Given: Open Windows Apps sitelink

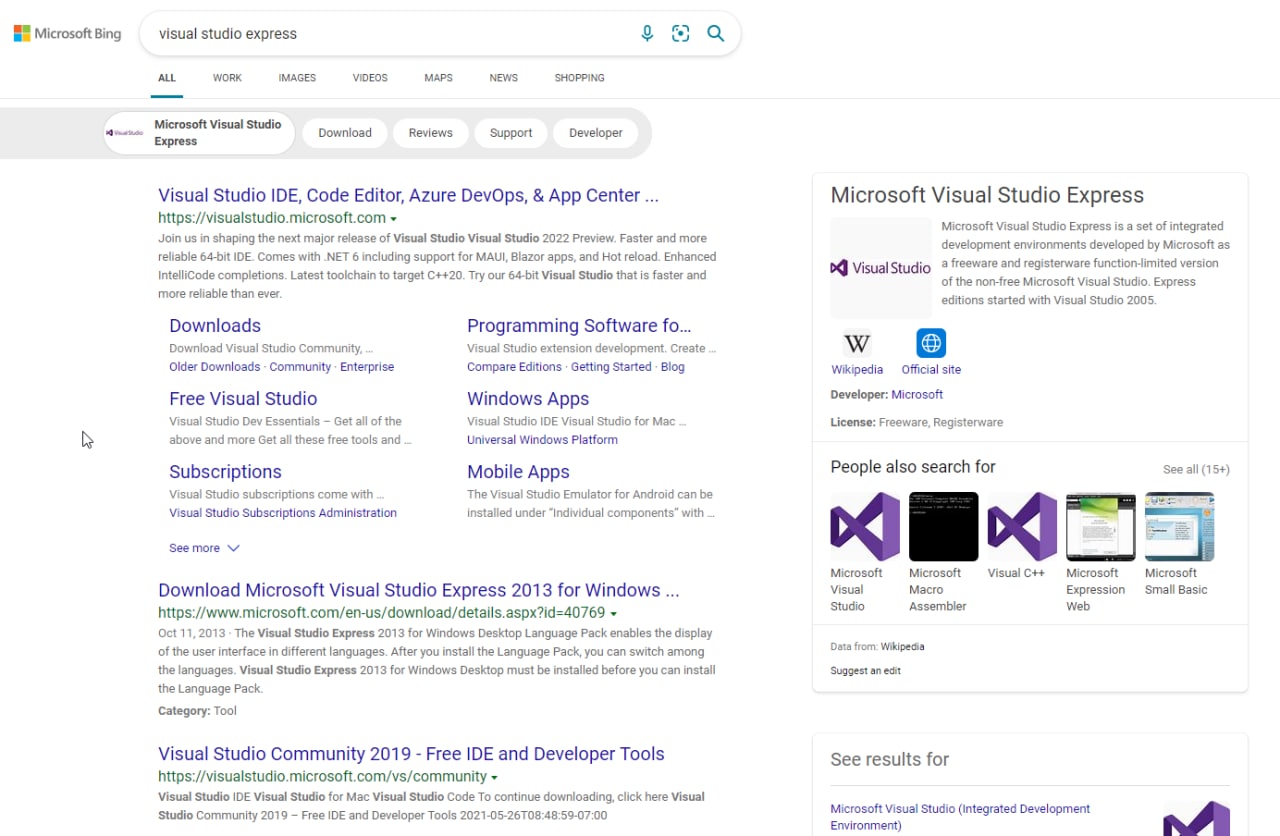Looking at the screenshot, I should click(x=528, y=399).
